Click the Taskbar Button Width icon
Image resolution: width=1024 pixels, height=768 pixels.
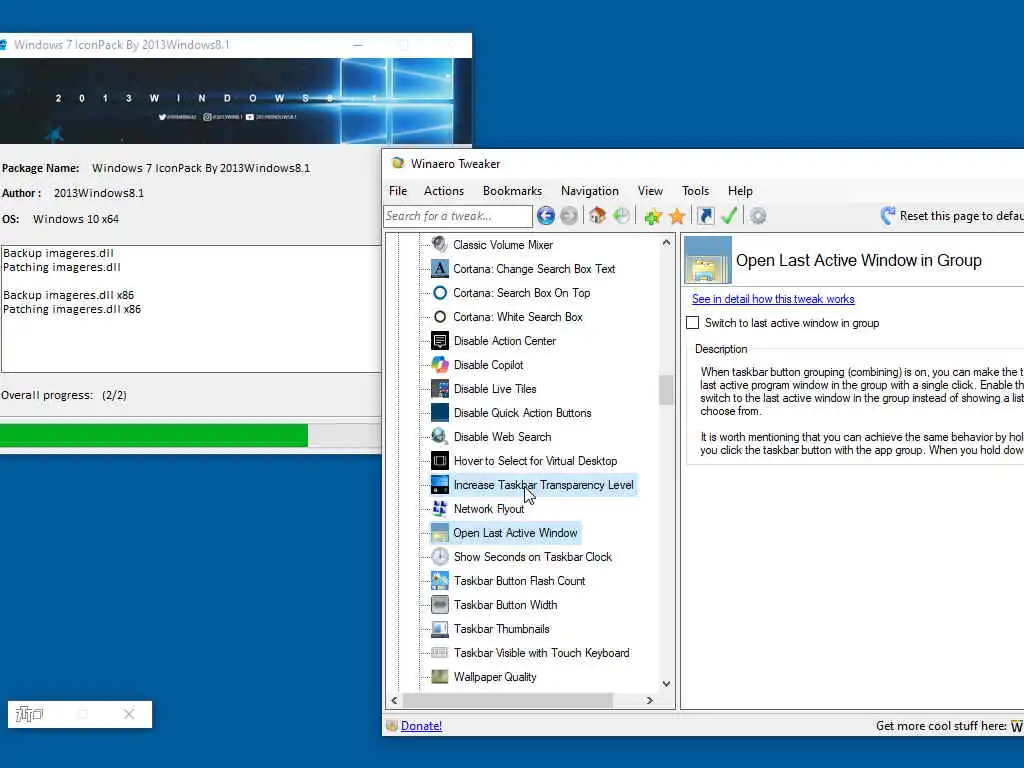tap(440, 605)
